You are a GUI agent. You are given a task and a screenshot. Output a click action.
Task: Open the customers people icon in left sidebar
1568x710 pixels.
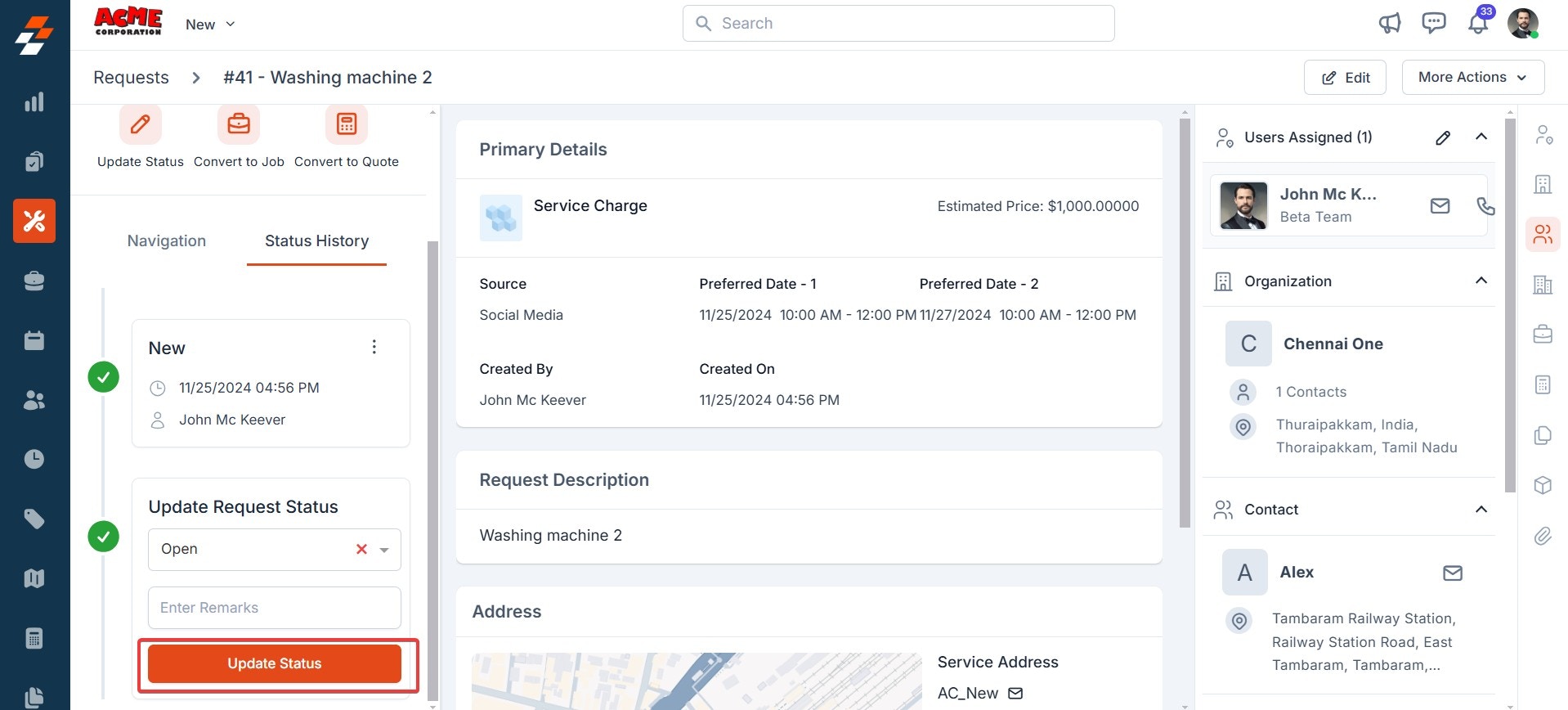click(34, 400)
